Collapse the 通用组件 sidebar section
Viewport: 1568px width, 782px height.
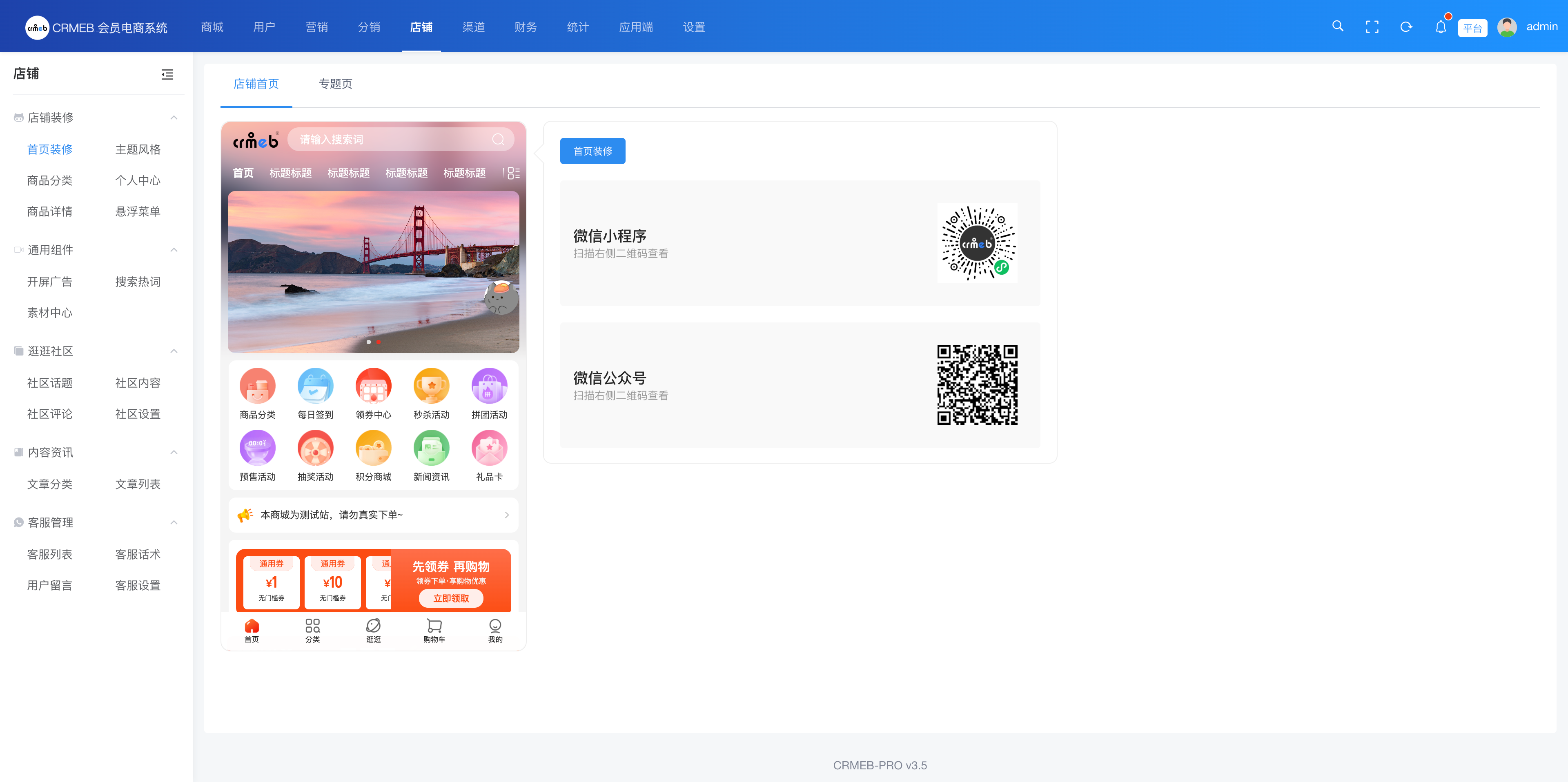(x=174, y=249)
